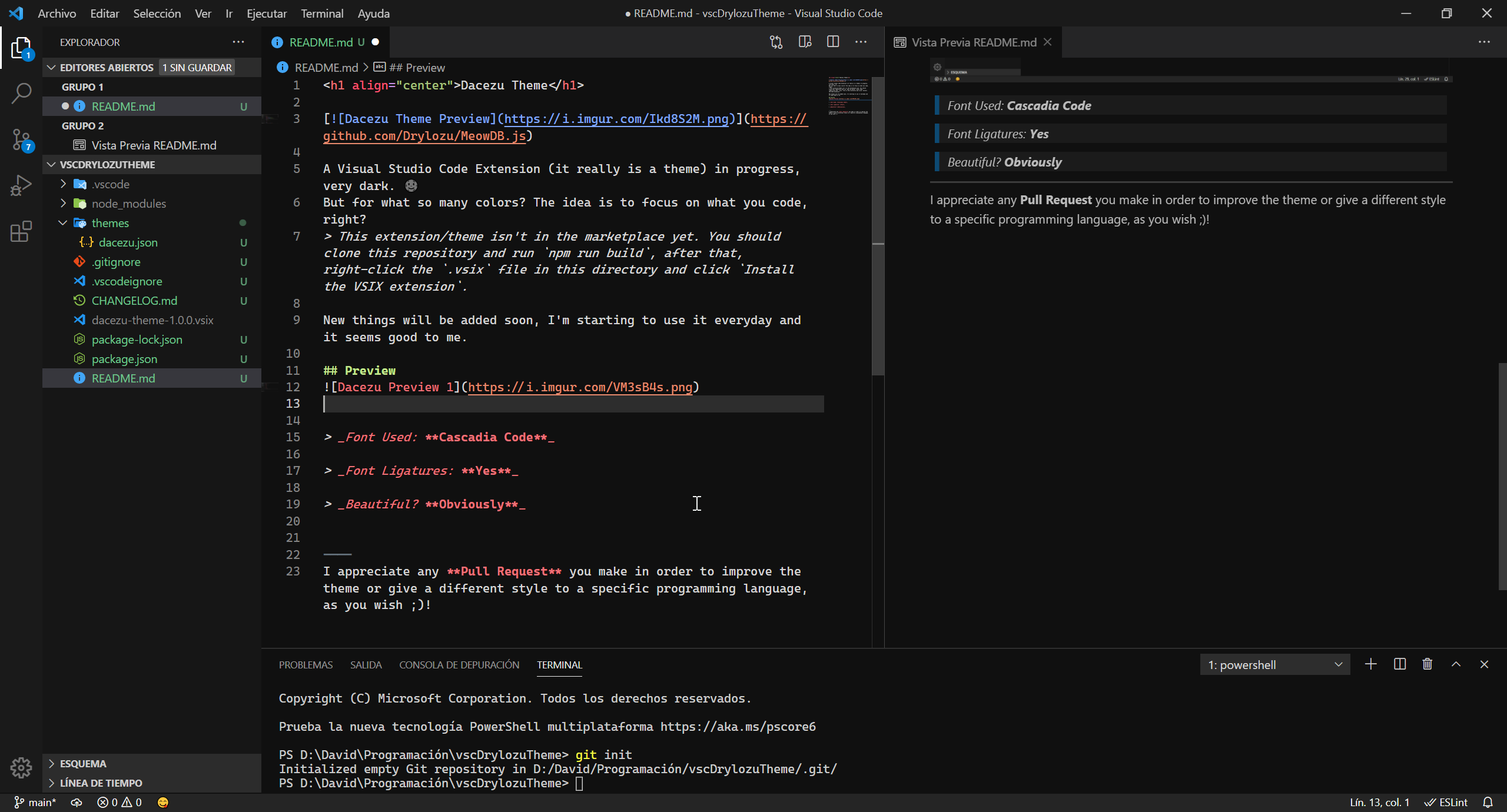Close the terminal panel
Image resolution: width=1507 pixels, height=812 pixels.
tap(1484, 664)
